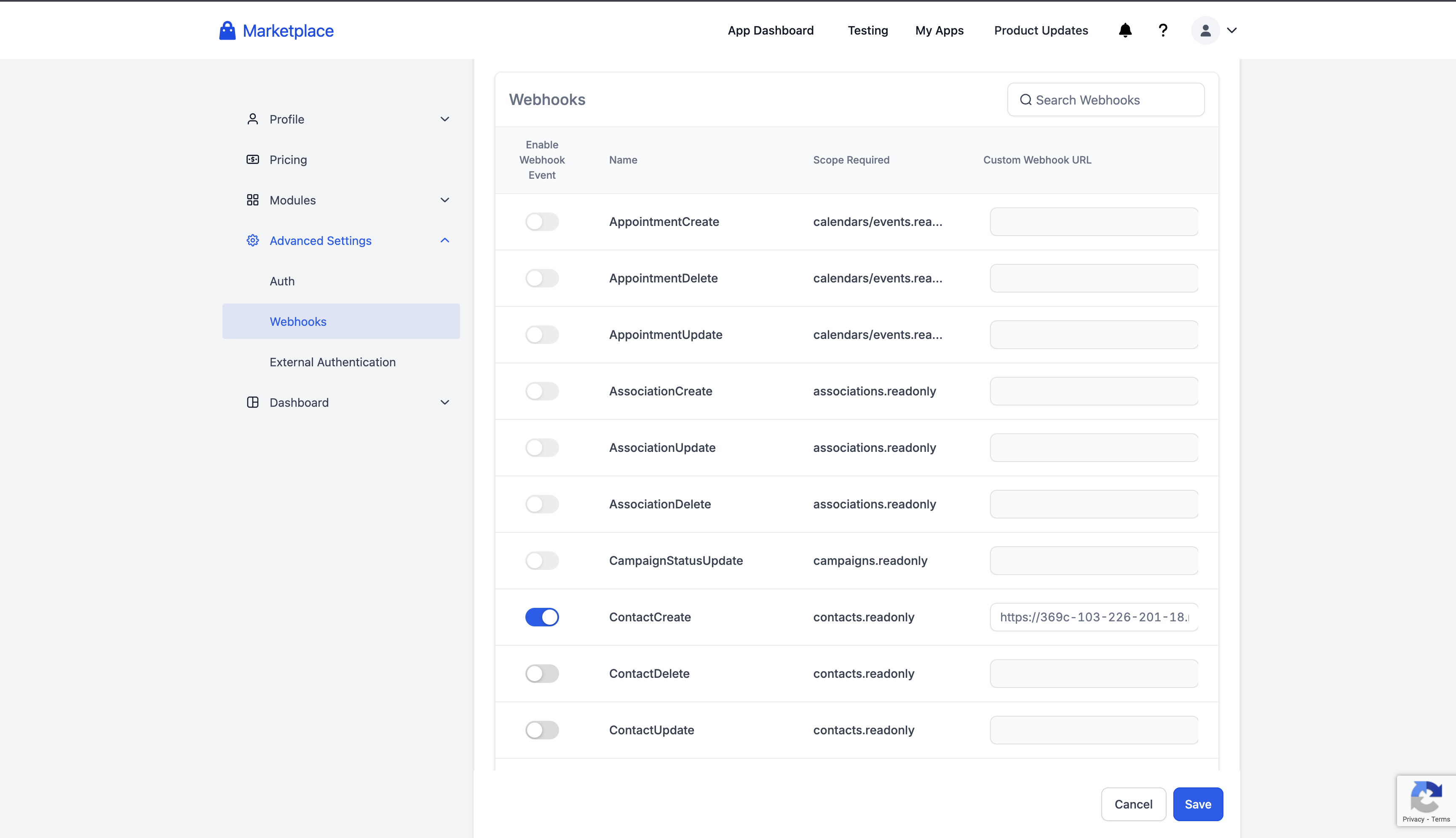Viewport: 1456px width, 838px height.
Task: Expand the Dashboard section chevron
Action: 444,402
